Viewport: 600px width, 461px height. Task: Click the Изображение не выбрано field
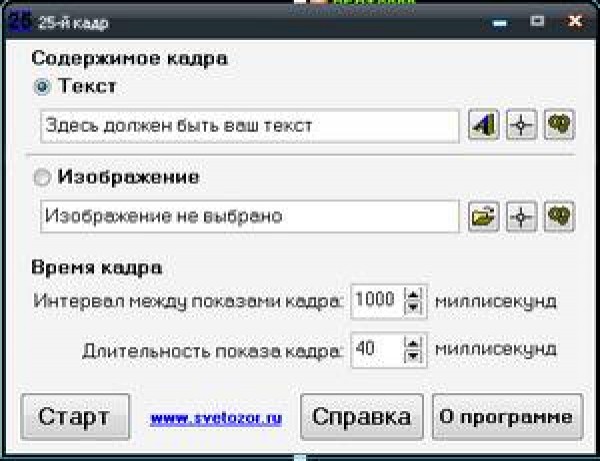point(249,217)
